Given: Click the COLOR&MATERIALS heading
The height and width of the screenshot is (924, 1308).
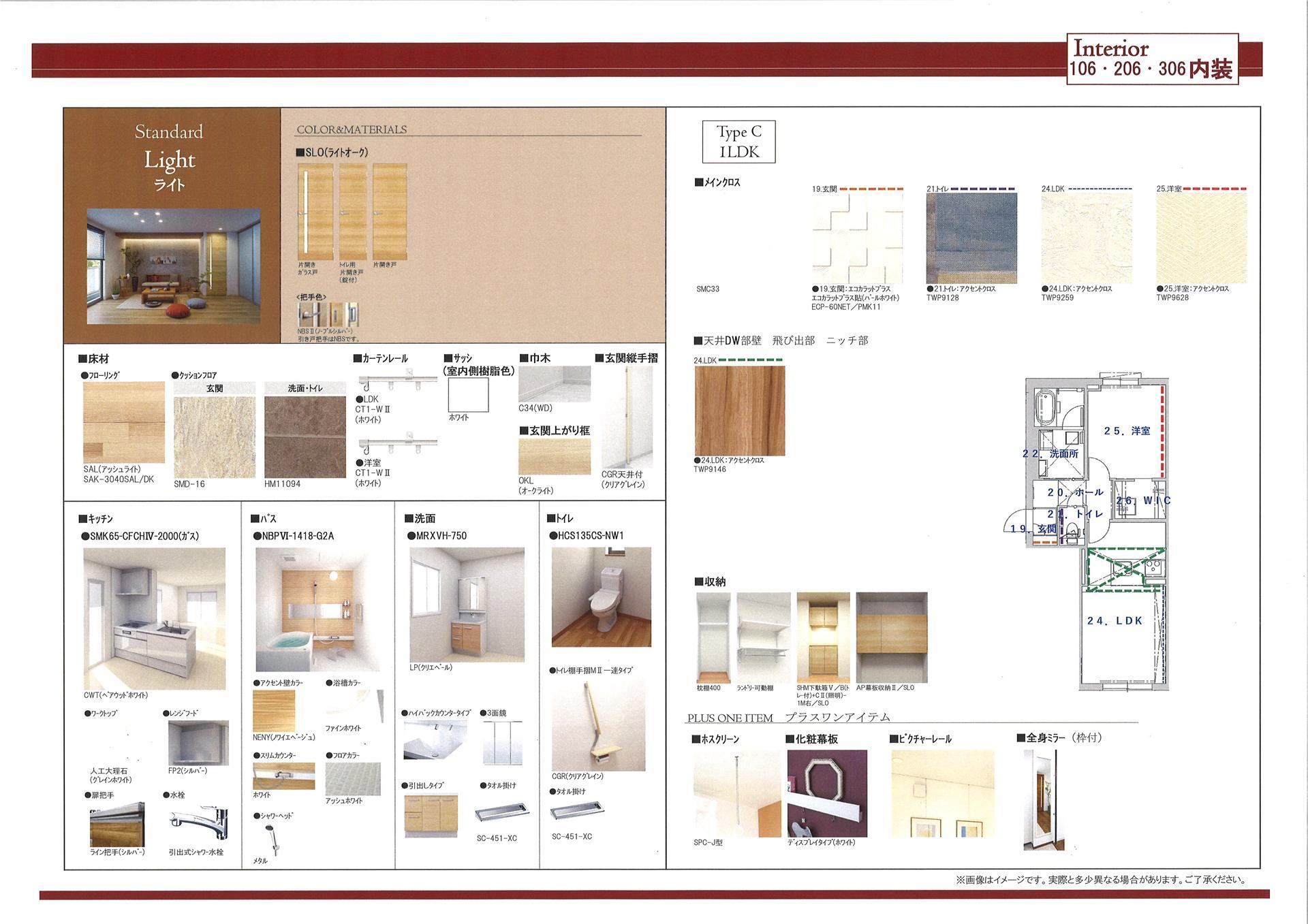Looking at the screenshot, I should (x=352, y=129).
